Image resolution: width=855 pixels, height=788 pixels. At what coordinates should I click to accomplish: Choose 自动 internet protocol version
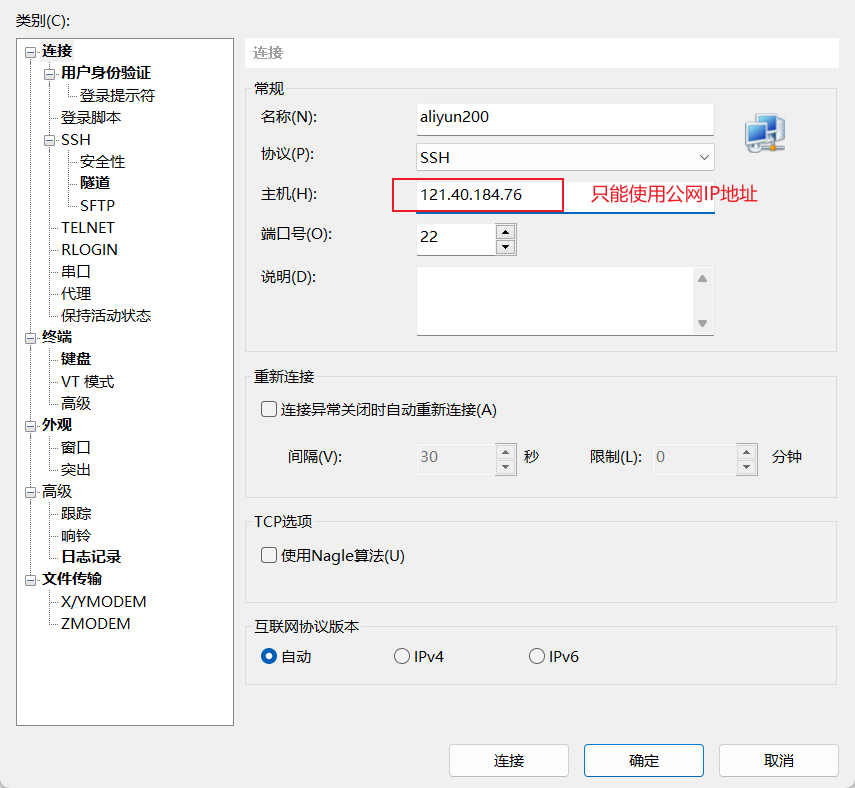269,657
